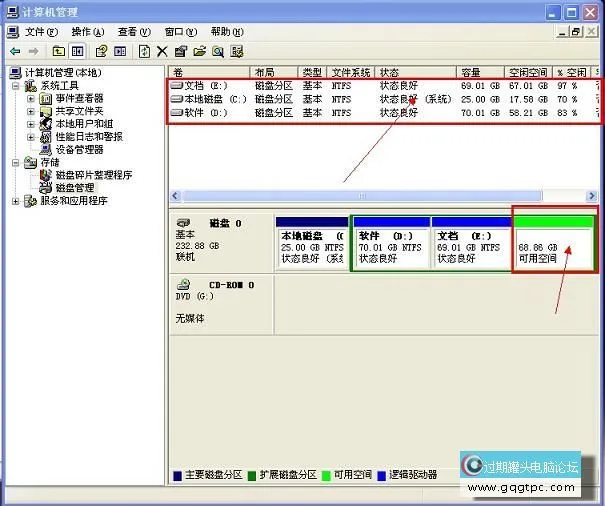Click the magnifier search toolbar icon
This screenshot has width=605, height=506.
click(x=218, y=51)
